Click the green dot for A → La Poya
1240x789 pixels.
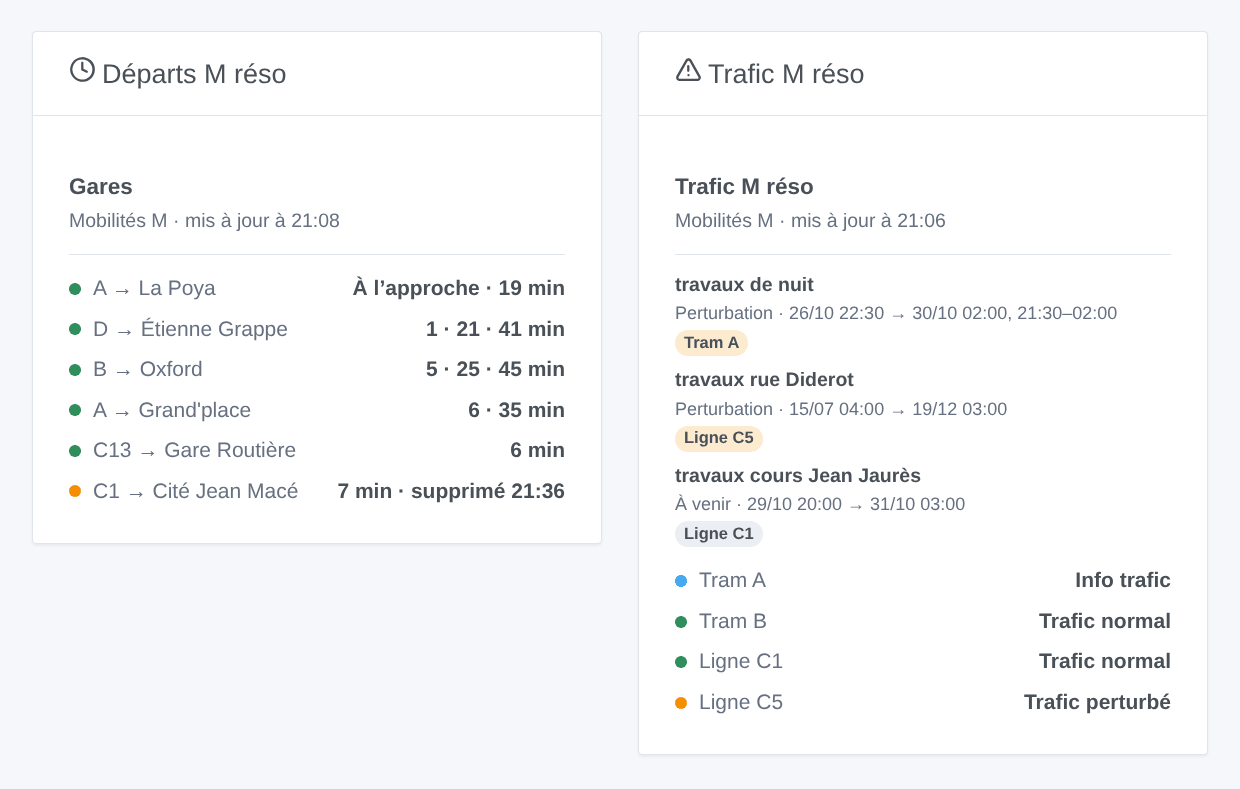[x=75, y=289]
